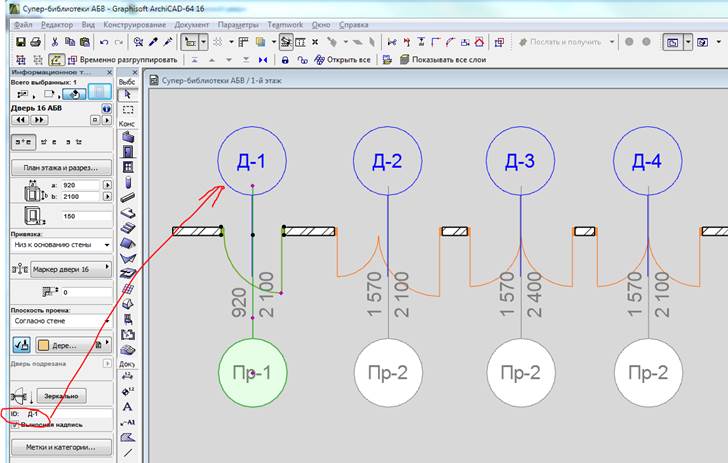Viewport: 728px width, 463px height.
Task: Click the Cut scissors icon
Action: [55, 43]
